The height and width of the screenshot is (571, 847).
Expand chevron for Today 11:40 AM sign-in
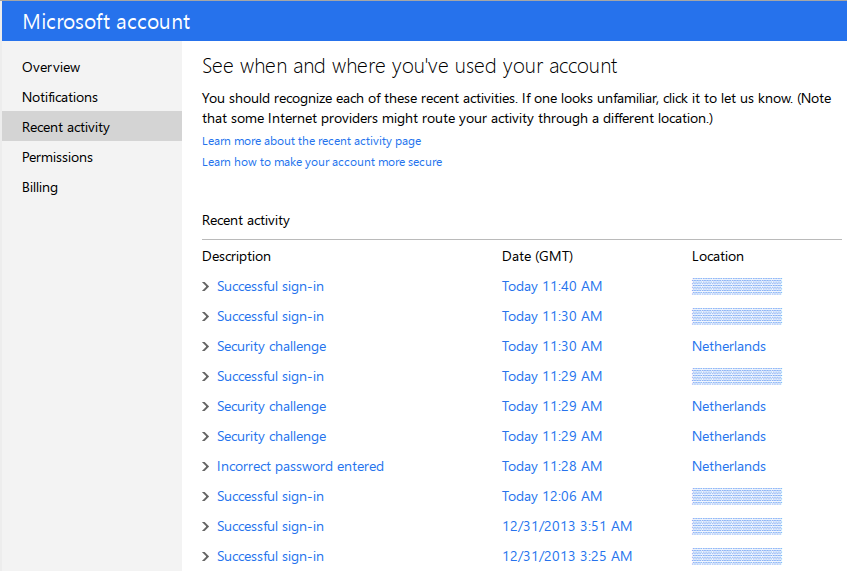(x=206, y=287)
